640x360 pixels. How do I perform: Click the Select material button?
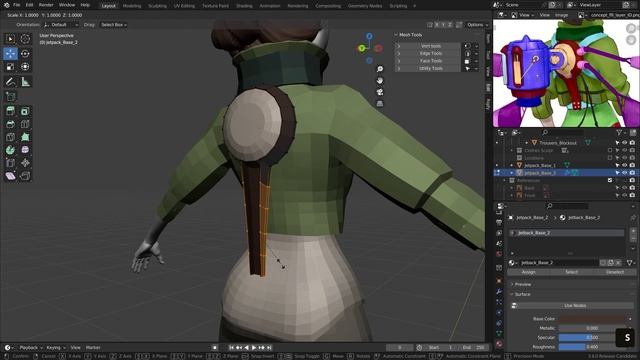pyautogui.click(x=571, y=272)
